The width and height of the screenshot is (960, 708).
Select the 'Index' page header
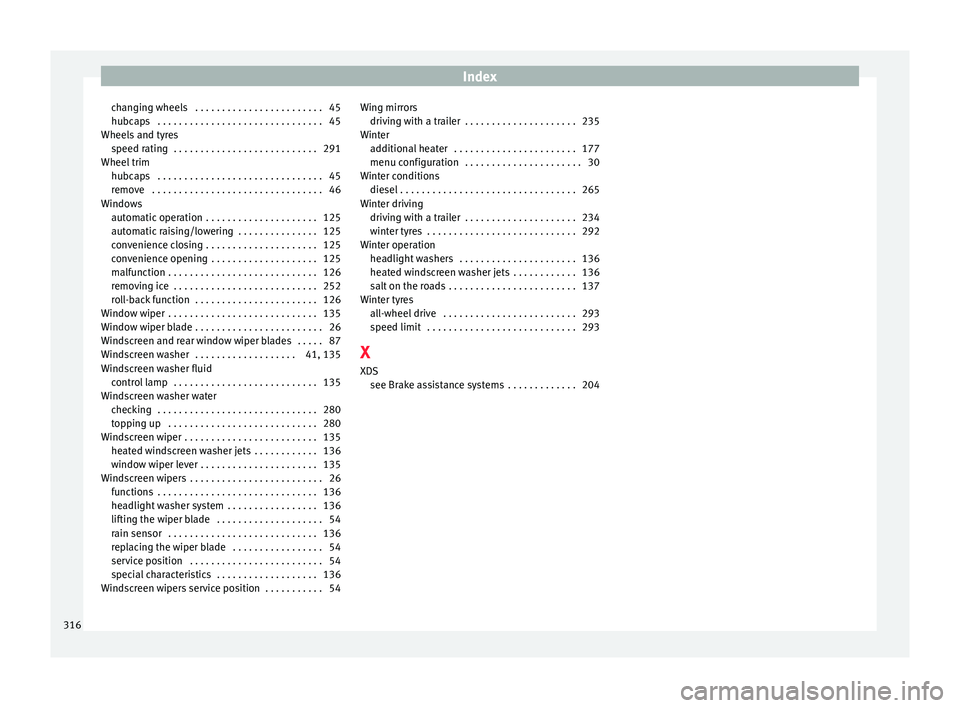[x=480, y=77]
